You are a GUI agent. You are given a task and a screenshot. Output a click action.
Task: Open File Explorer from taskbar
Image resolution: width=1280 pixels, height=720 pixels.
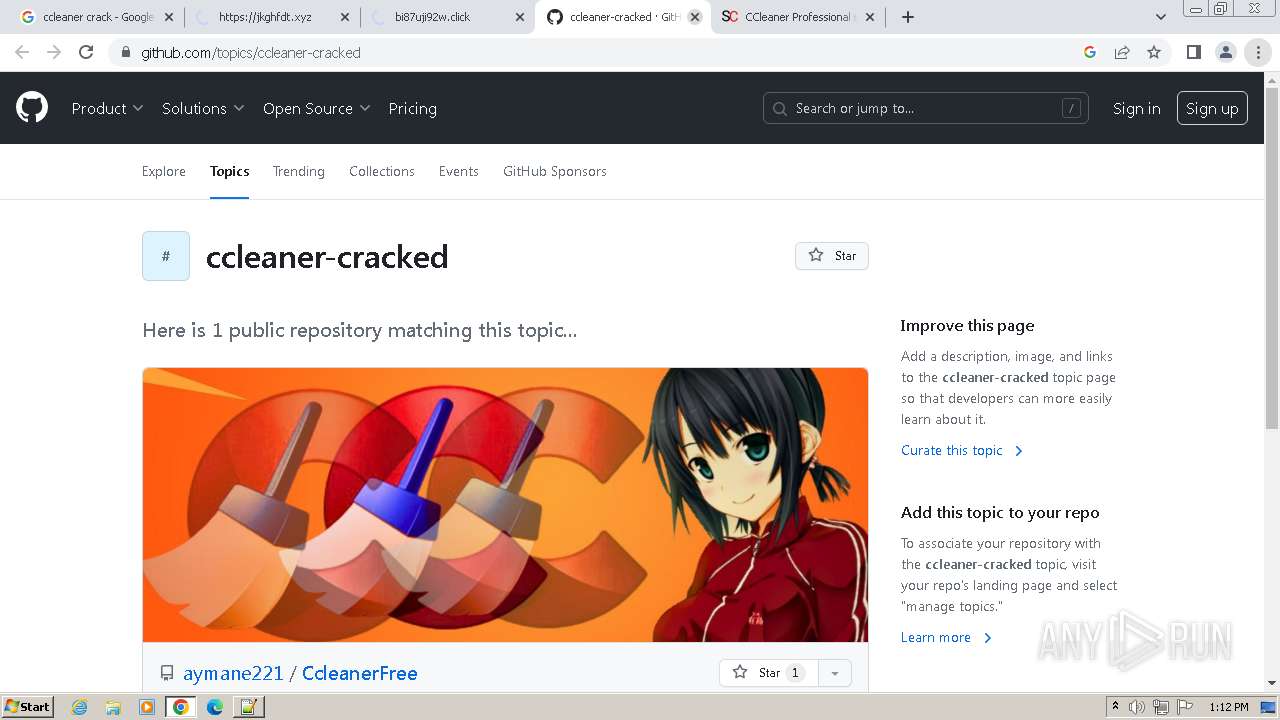coord(113,707)
